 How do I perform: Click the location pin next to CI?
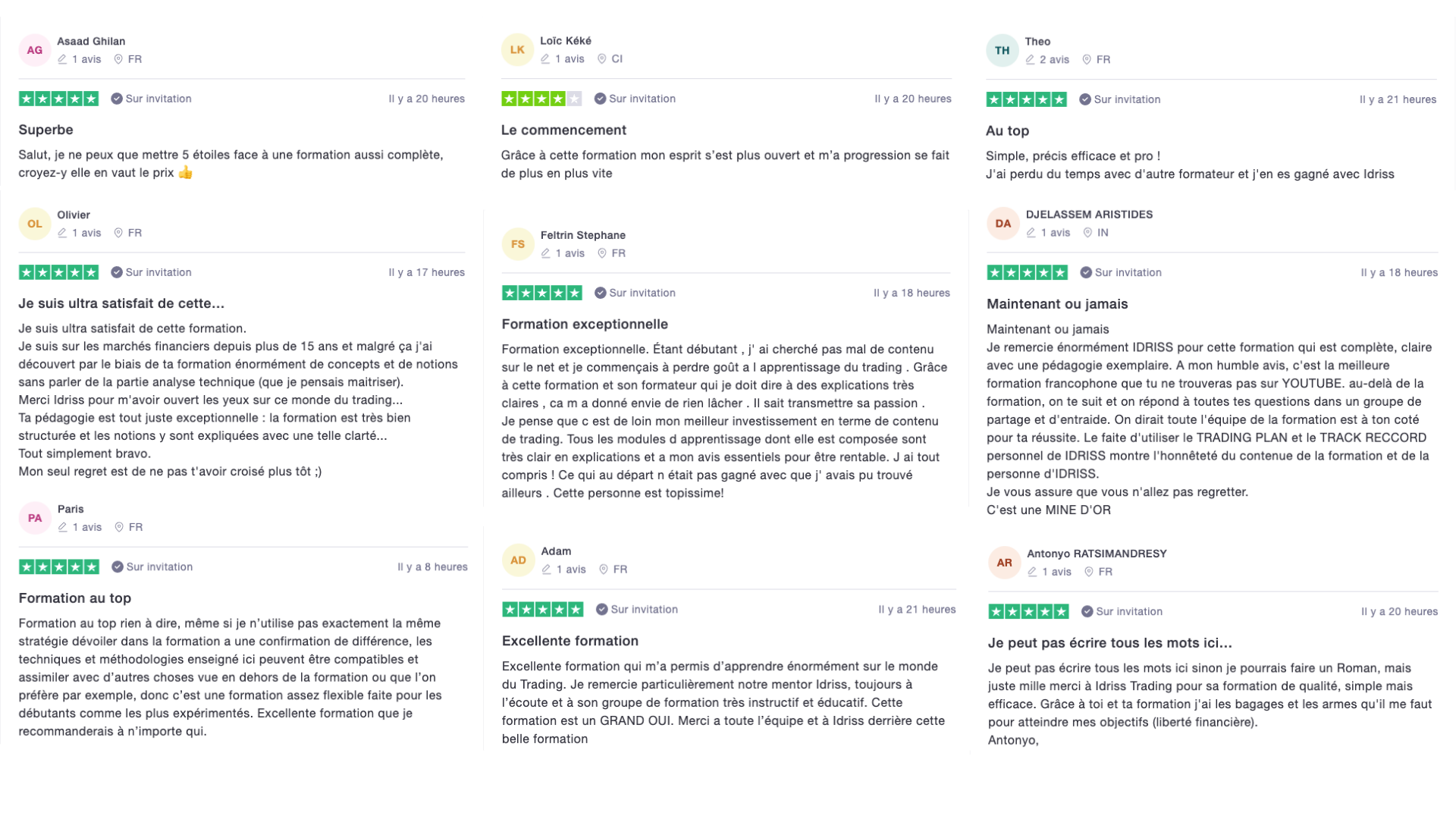[602, 59]
